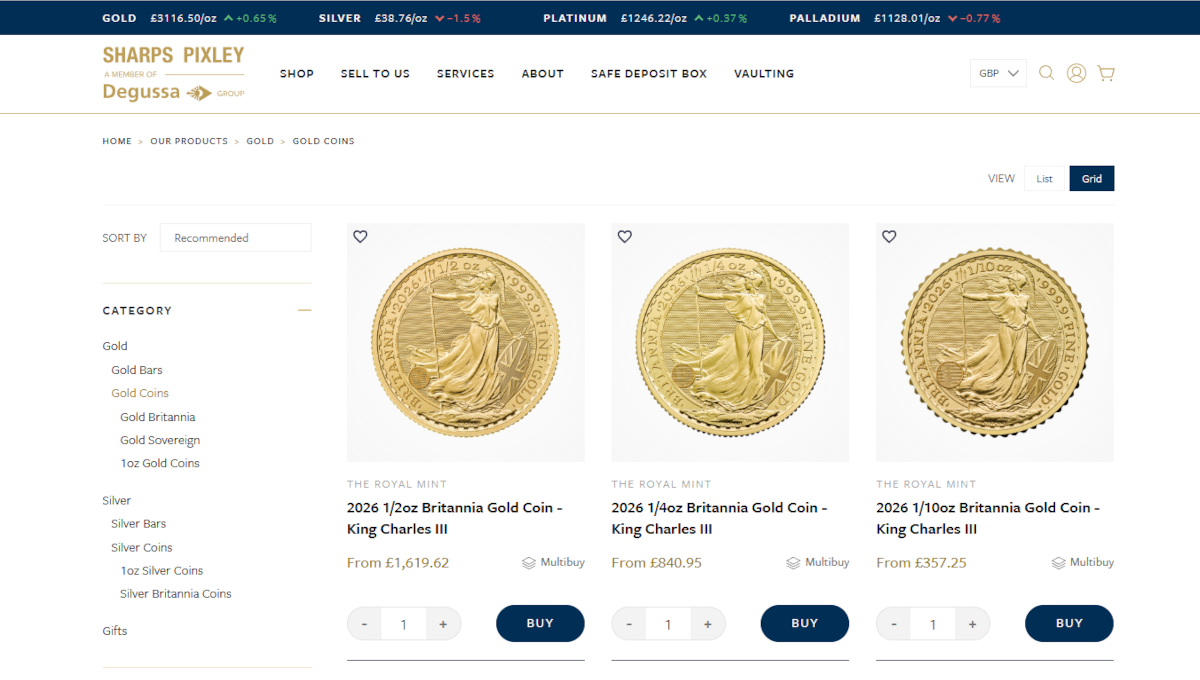Collapse the Category filter section
This screenshot has height=680, width=1200.
305,311
